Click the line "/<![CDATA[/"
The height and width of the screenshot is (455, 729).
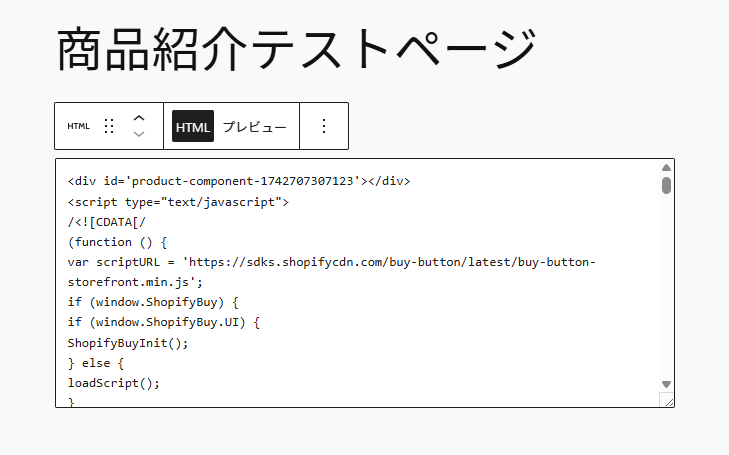106,222
